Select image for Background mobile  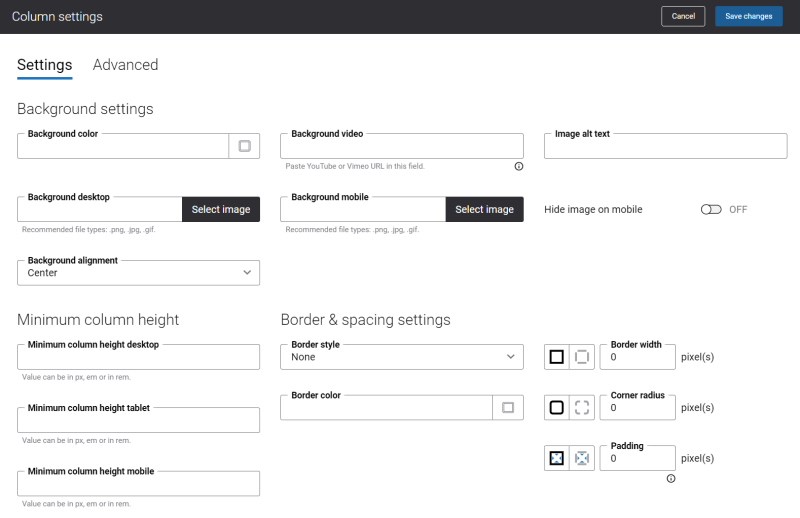pos(484,209)
